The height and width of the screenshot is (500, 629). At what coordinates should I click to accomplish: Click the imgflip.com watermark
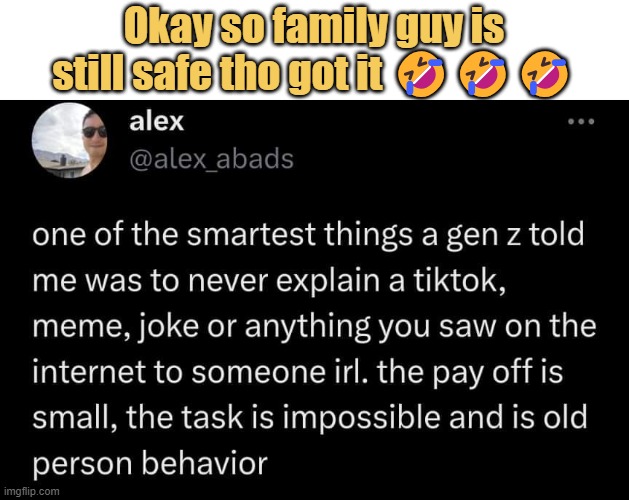point(31,492)
